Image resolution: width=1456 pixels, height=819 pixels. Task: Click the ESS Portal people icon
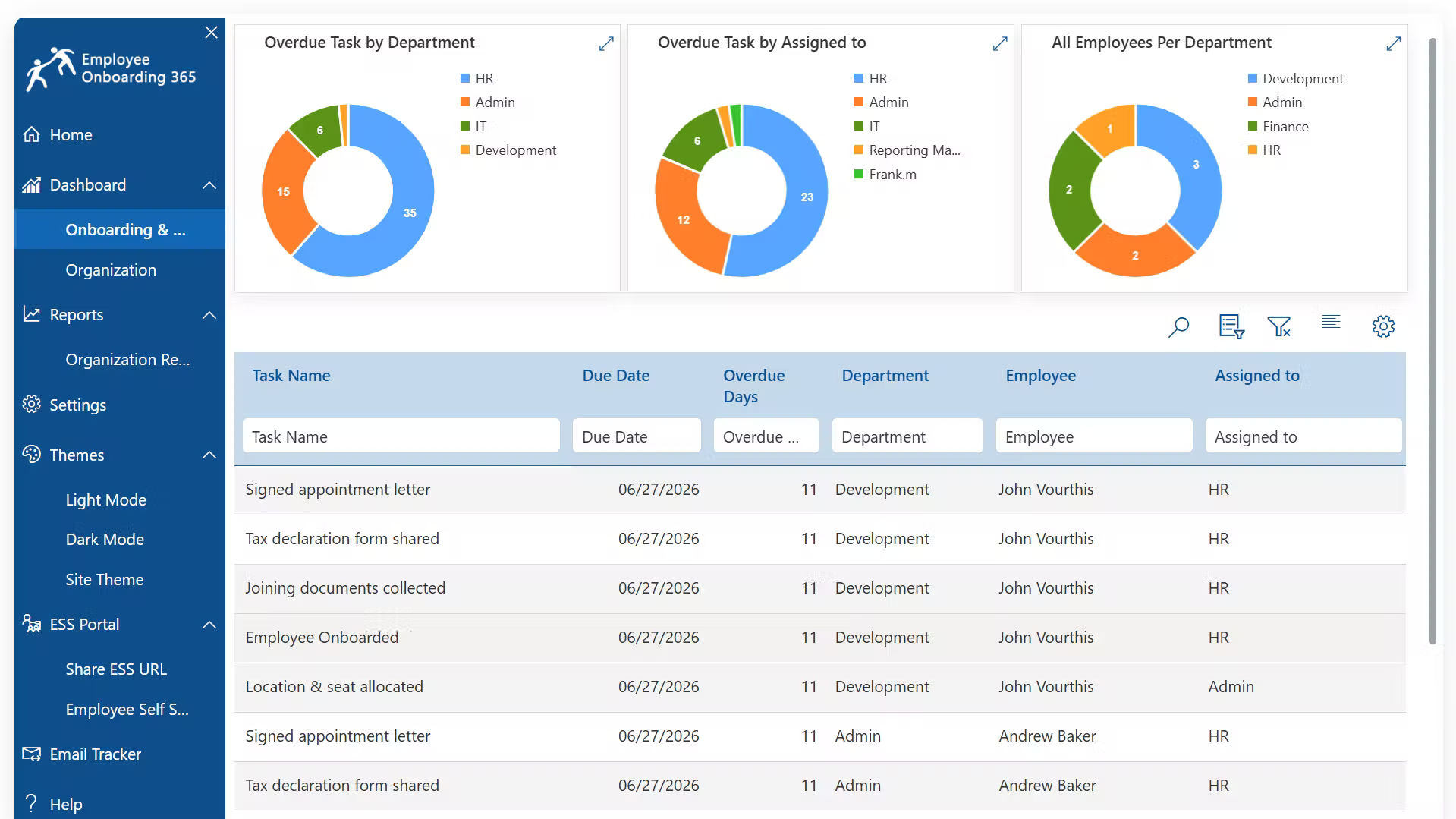point(32,624)
